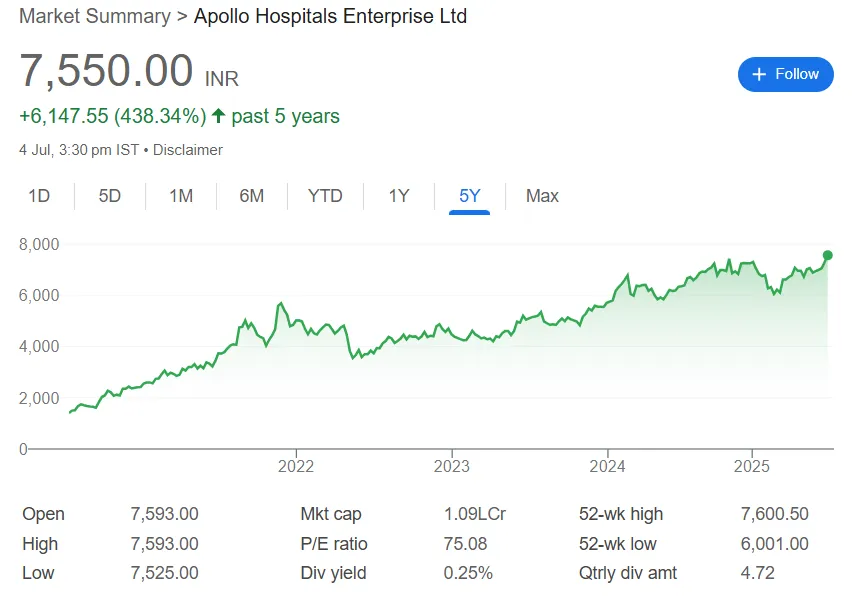Show the Max time range

click(542, 196)
